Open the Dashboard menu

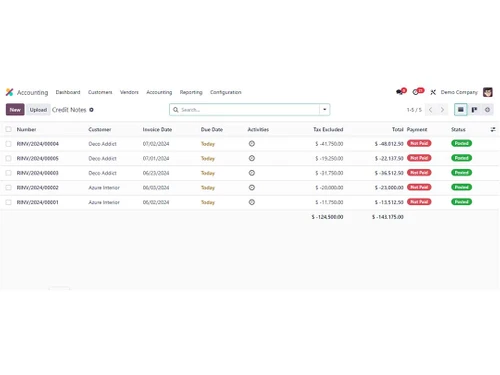click(x=68, y=92)
